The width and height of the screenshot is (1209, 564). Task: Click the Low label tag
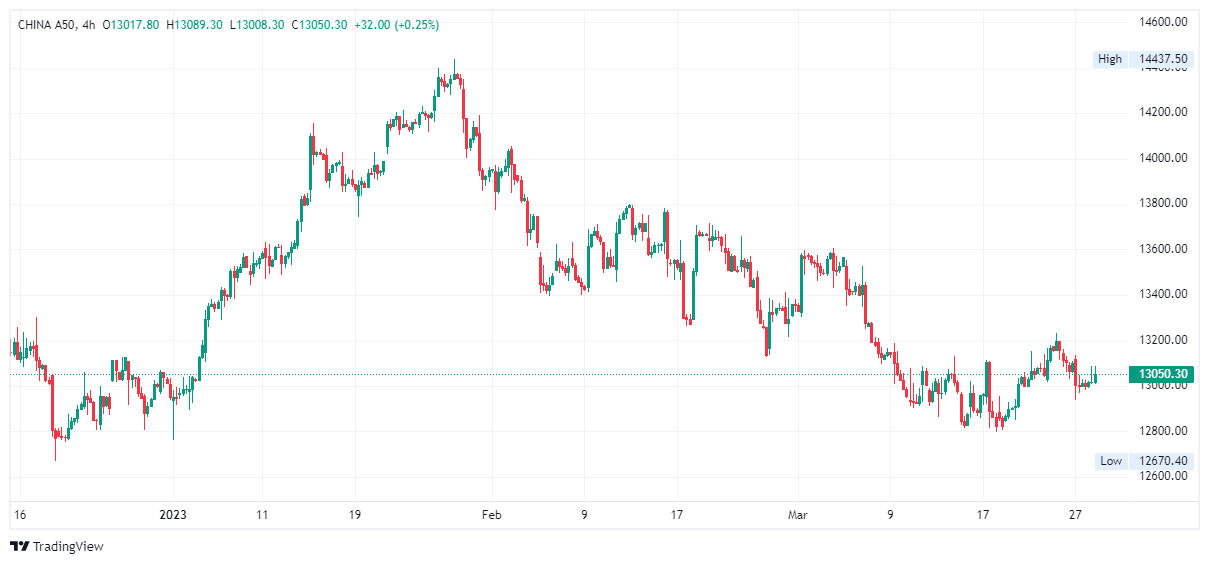click(x=1111, y=461)
